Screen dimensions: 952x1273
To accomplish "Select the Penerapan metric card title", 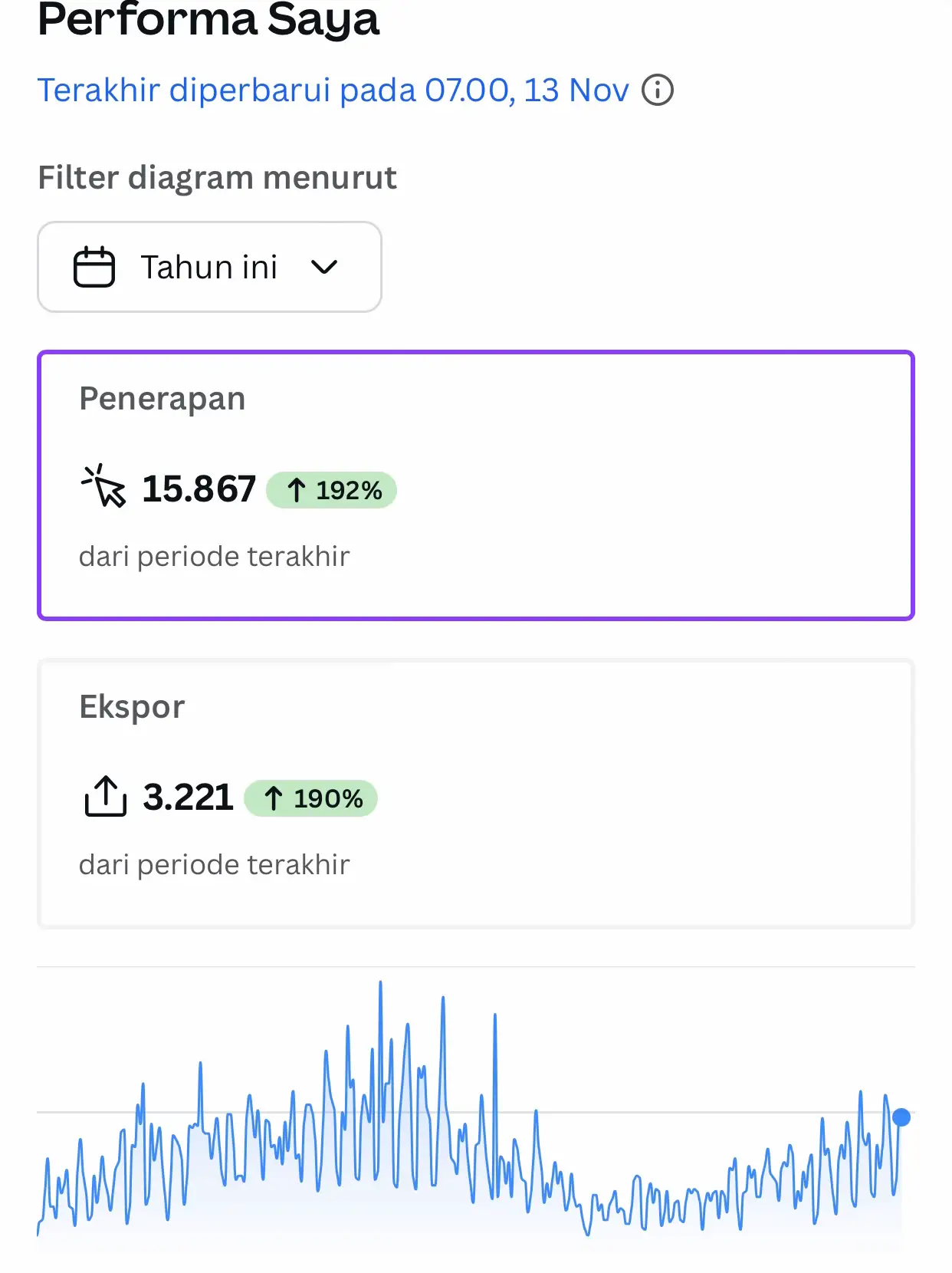I will [x=162, y=399].
